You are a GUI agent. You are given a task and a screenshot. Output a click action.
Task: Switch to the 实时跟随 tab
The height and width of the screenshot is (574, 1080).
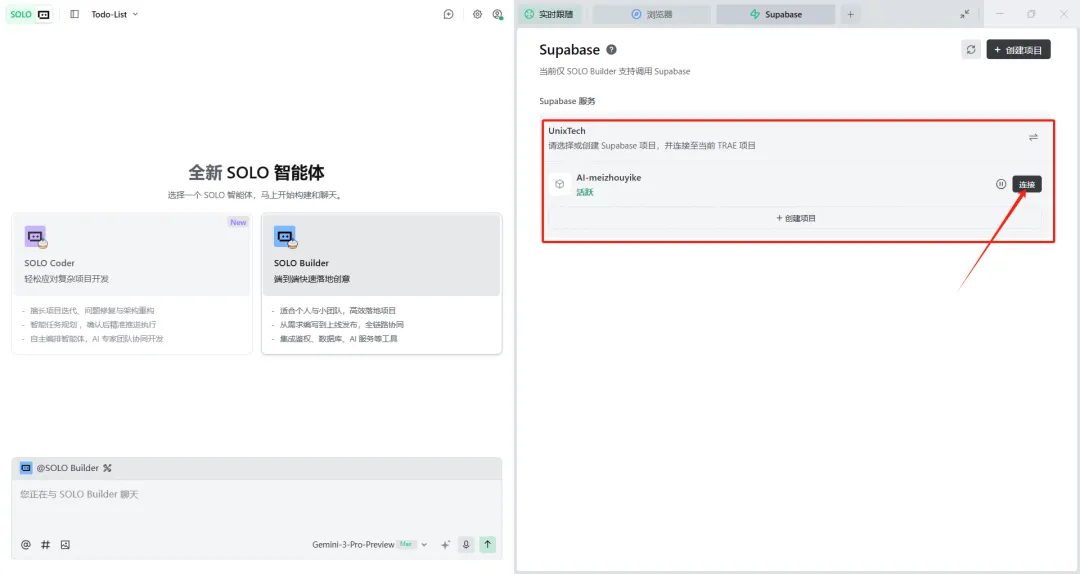click(x=549, y=14)
